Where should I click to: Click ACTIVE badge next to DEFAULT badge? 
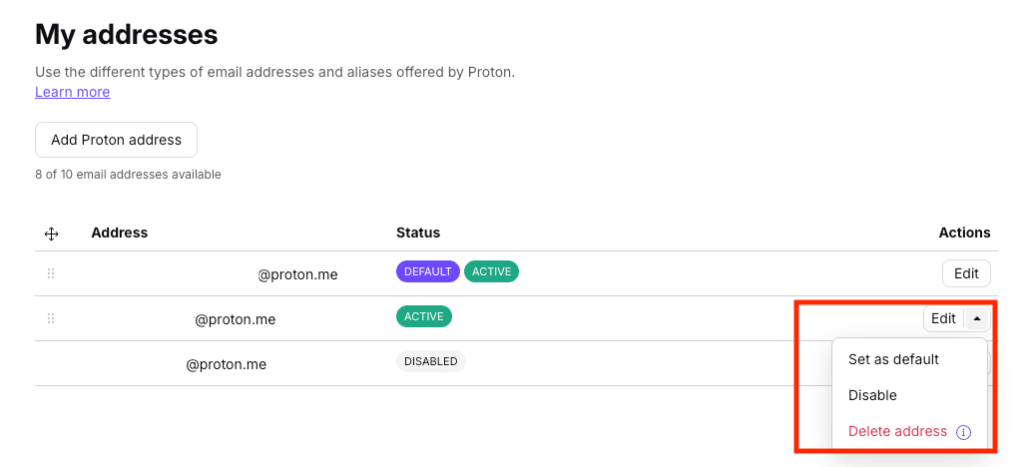click(x=491, y=271)
